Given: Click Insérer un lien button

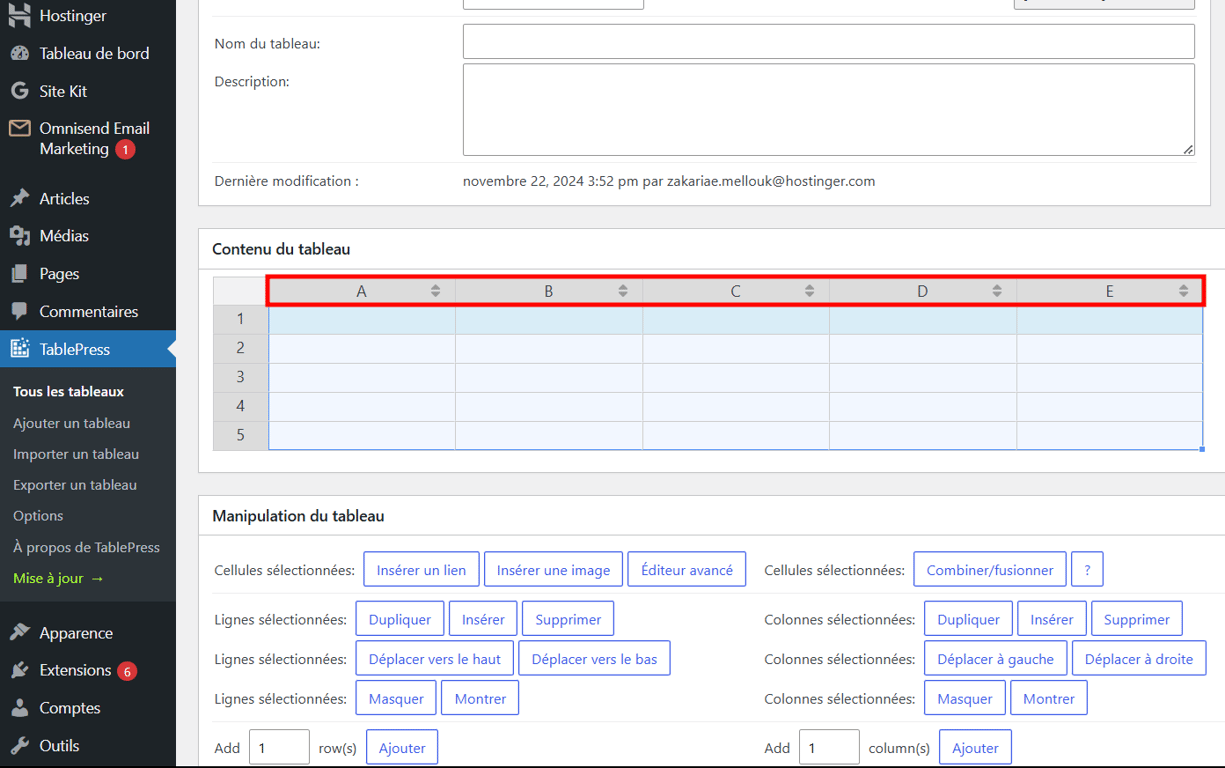Looking at the screenshot, I should click(x=421, y=569).
